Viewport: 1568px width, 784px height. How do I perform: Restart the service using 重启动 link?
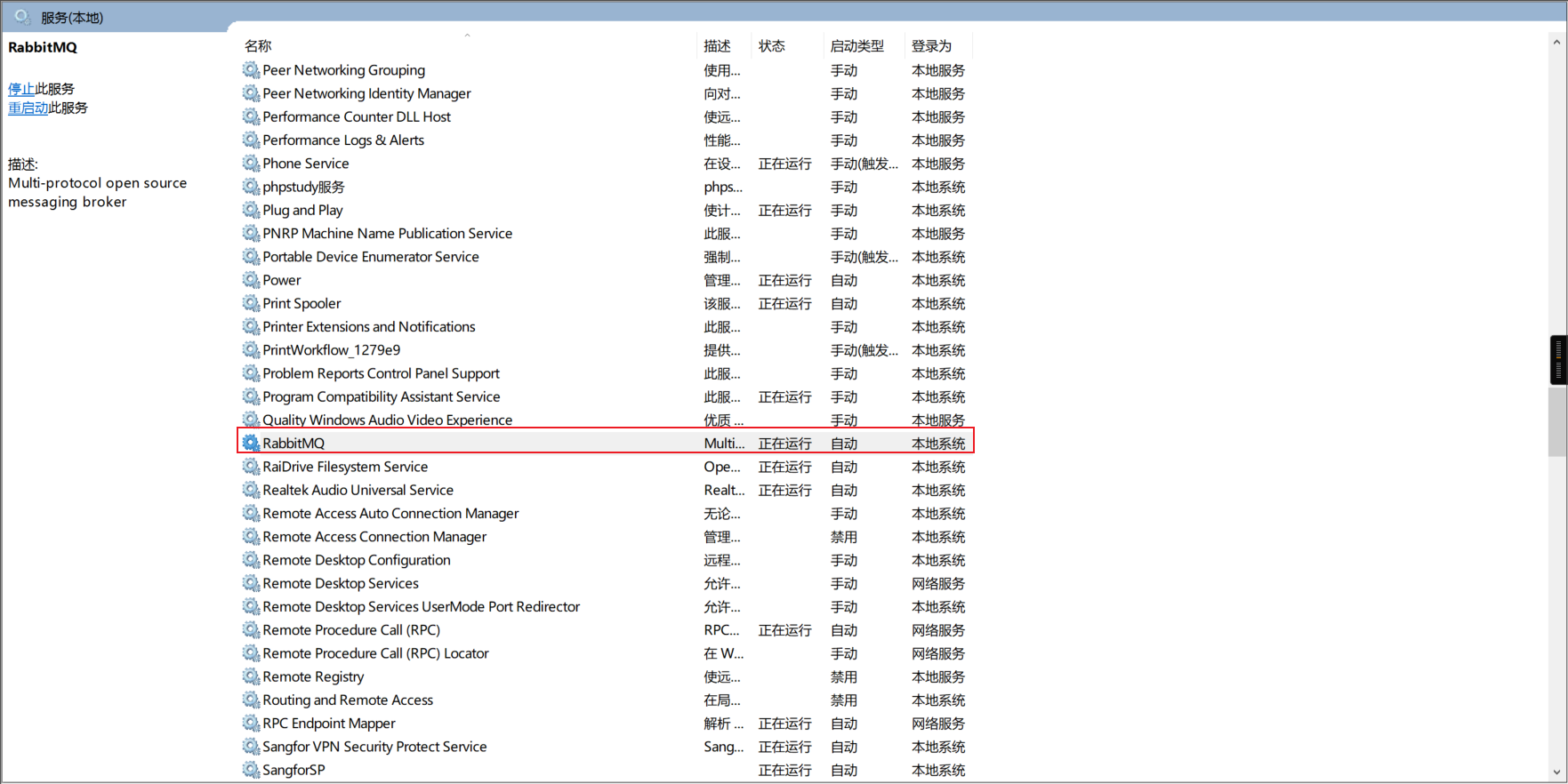(28, 108)
